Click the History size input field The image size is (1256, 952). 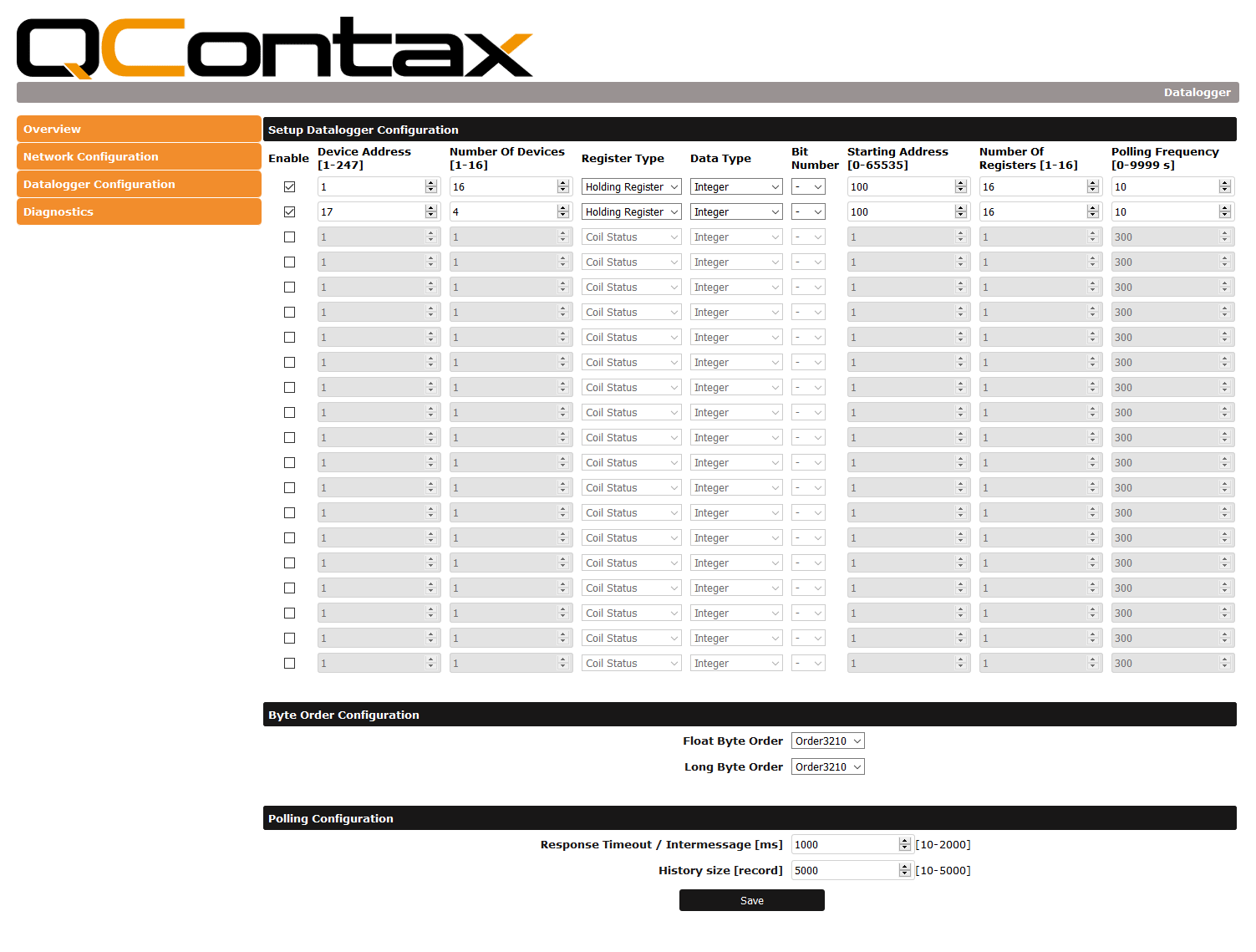[844, 871]
